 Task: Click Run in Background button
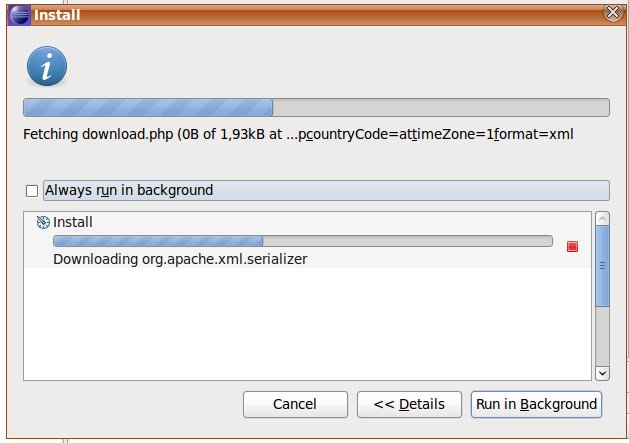pyautogui.click(x=536, y=404)
